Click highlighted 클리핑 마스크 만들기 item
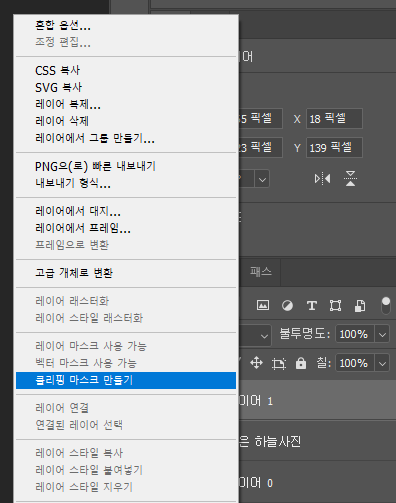Screen dimensions: 396x503 point(126,380)
